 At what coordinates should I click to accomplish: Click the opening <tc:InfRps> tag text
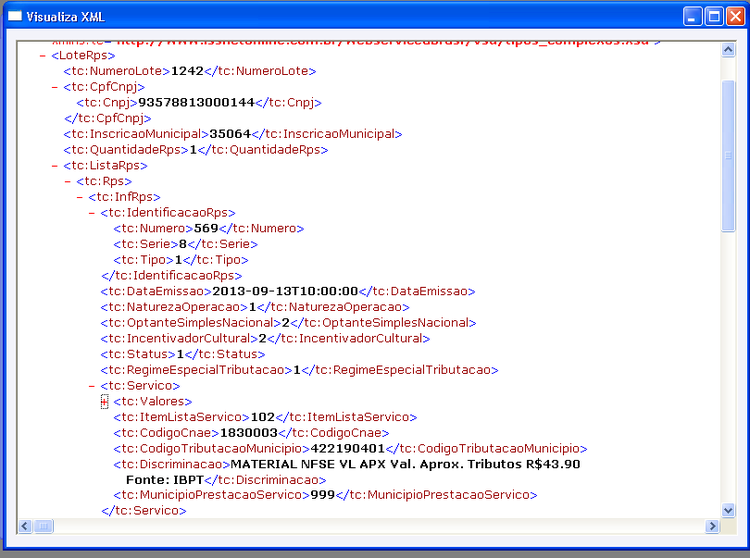[x=124, y=197]
